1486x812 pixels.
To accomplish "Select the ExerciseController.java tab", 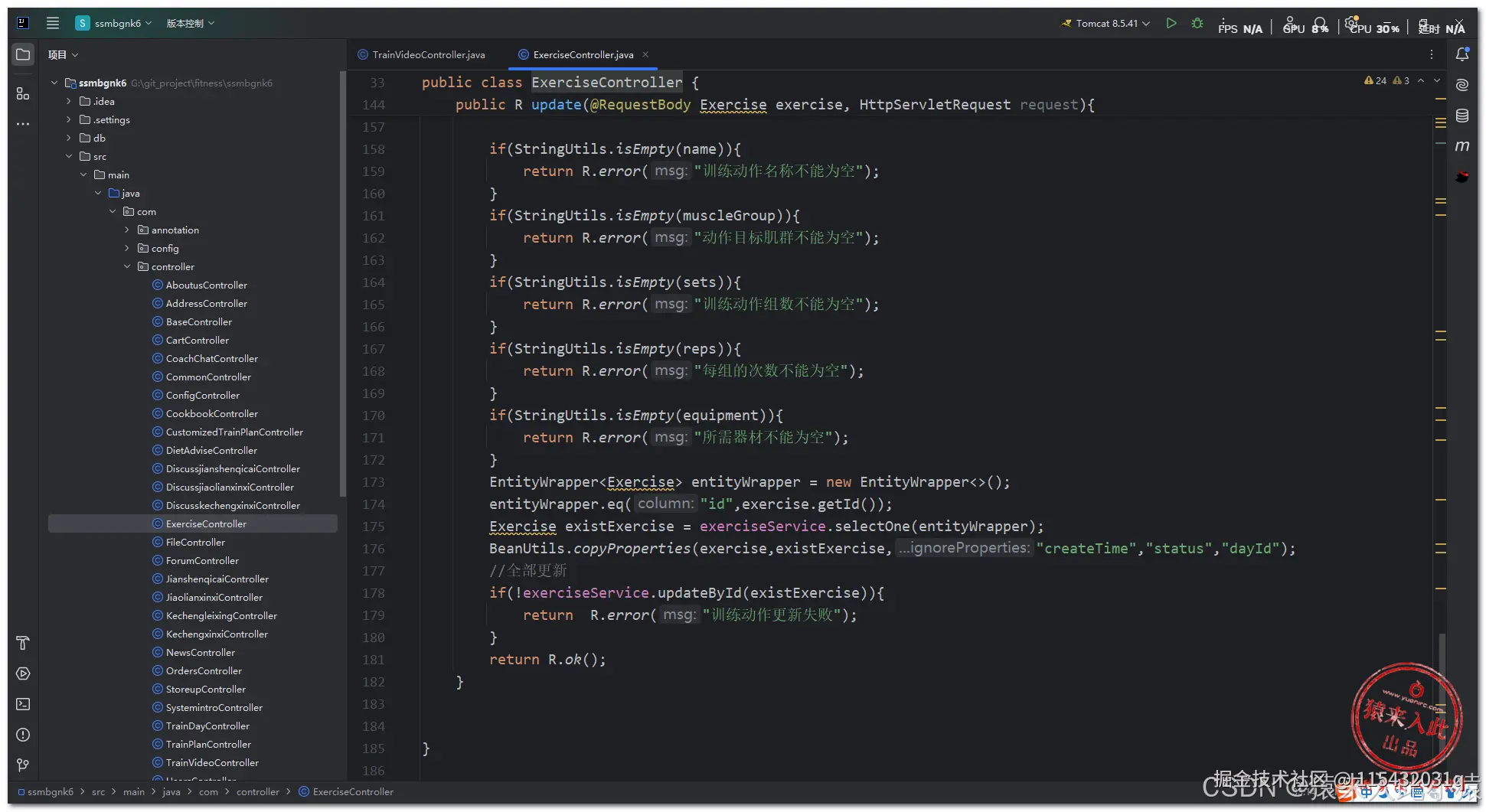I will click(x=583, y=54).
